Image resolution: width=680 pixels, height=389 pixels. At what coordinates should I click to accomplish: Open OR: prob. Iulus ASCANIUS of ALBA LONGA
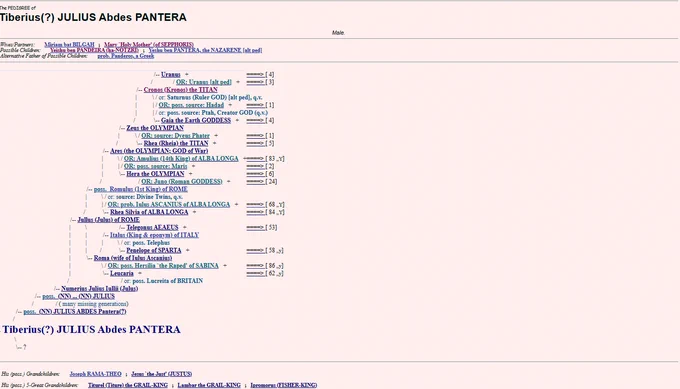[169, 204]
